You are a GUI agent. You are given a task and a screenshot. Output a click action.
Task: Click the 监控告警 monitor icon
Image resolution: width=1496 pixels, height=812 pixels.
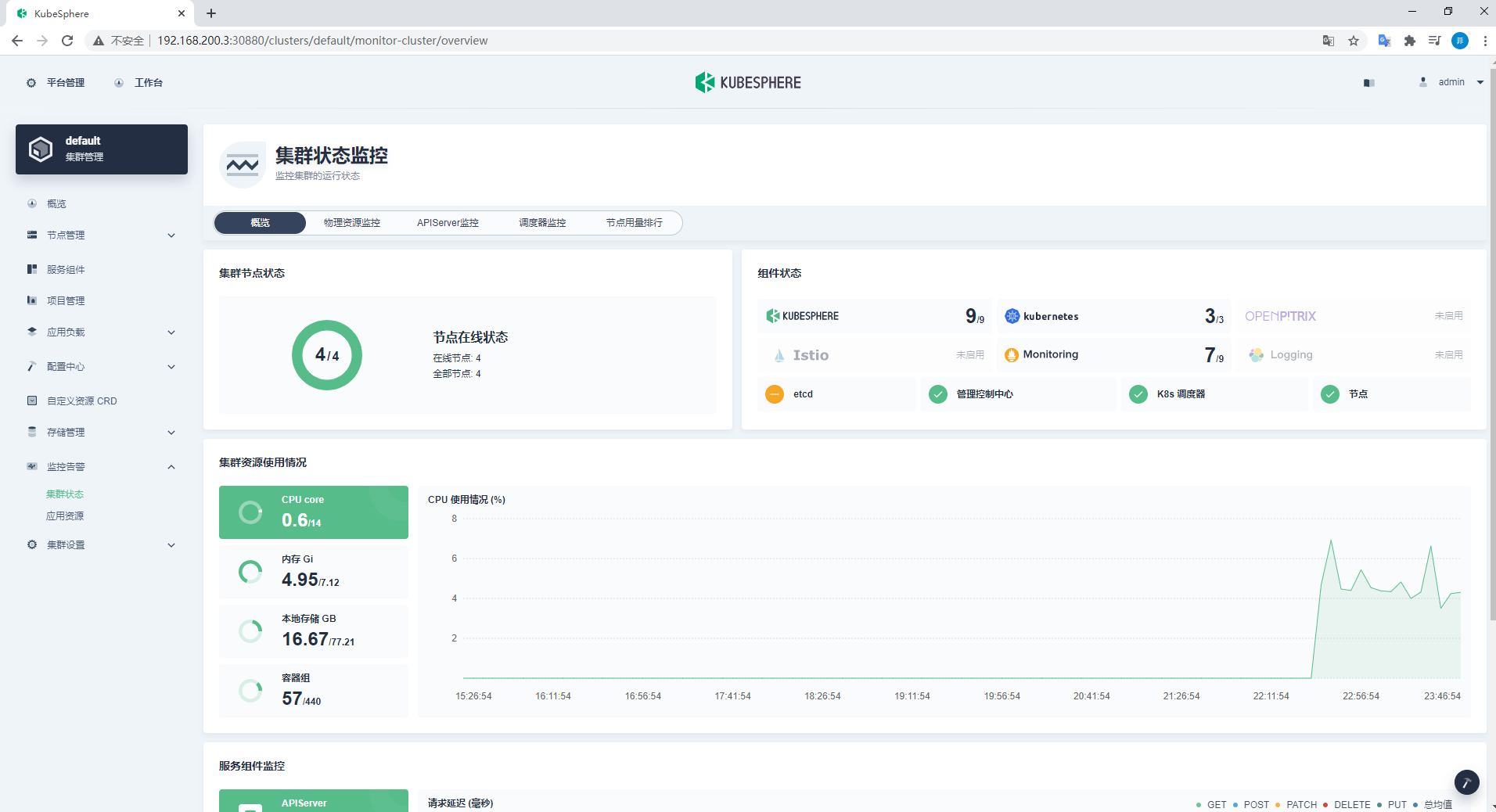(32, 466)
